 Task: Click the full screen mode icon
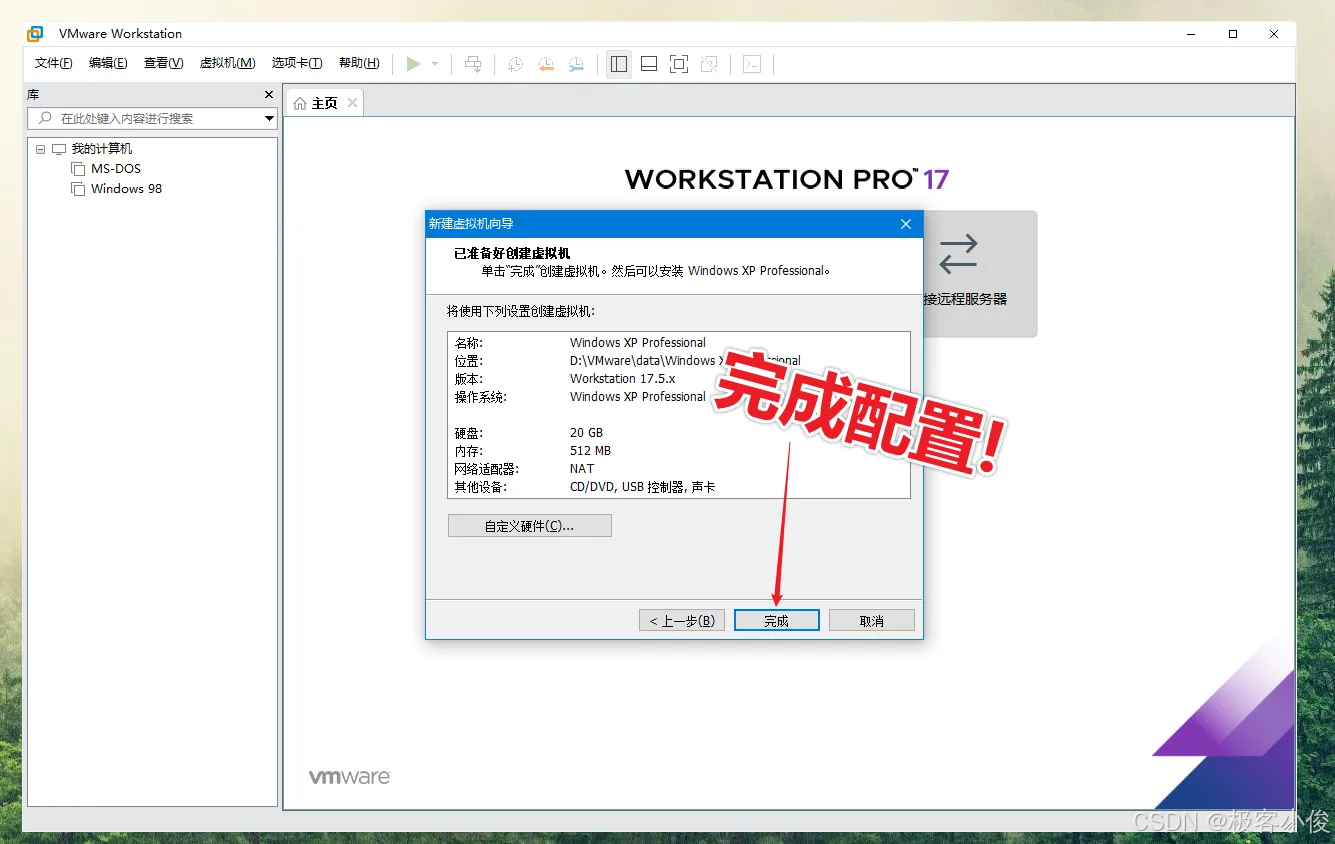point(679,64)
